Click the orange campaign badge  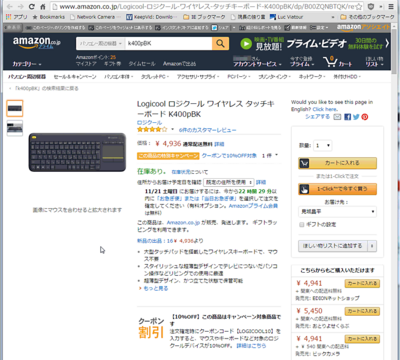click(168, 156)
